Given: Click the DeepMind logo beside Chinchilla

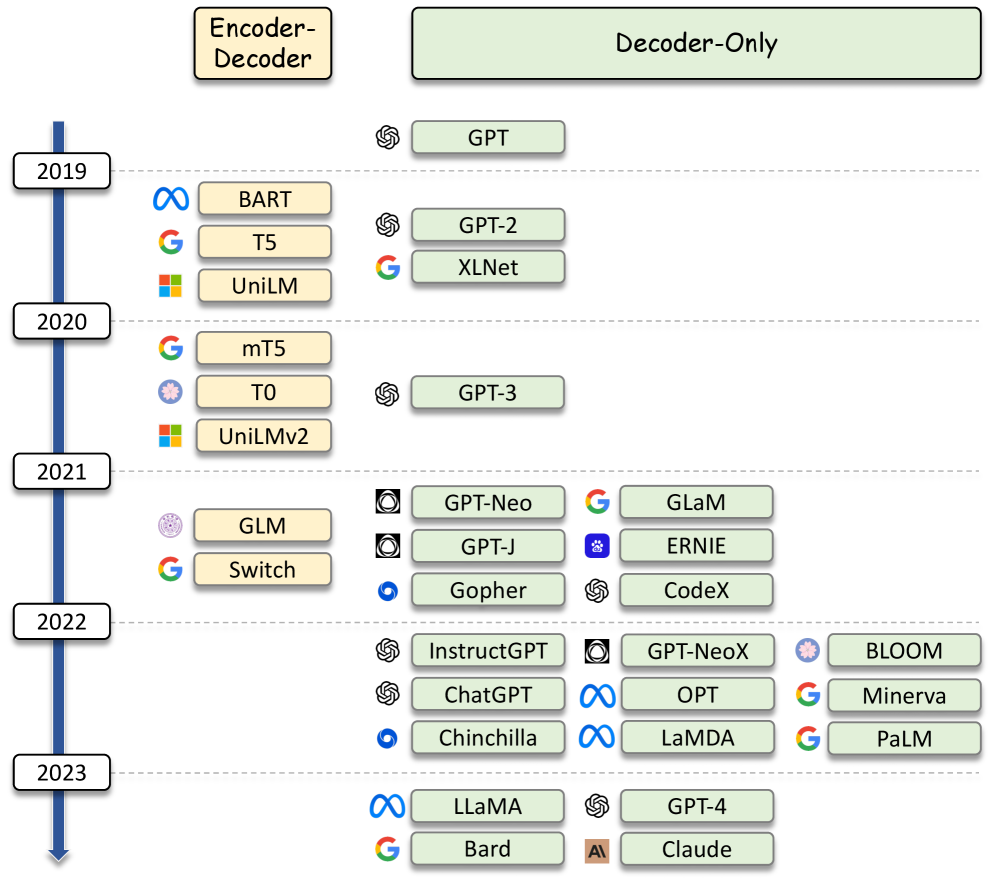Looking at the screenshot, I should point(387,738).
